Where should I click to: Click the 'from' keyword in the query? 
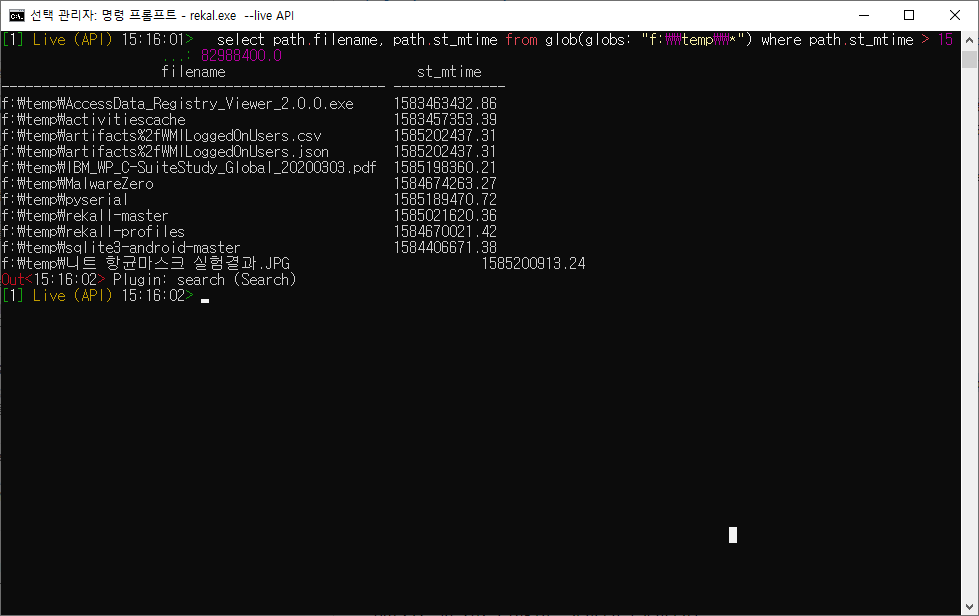(521, 40)
